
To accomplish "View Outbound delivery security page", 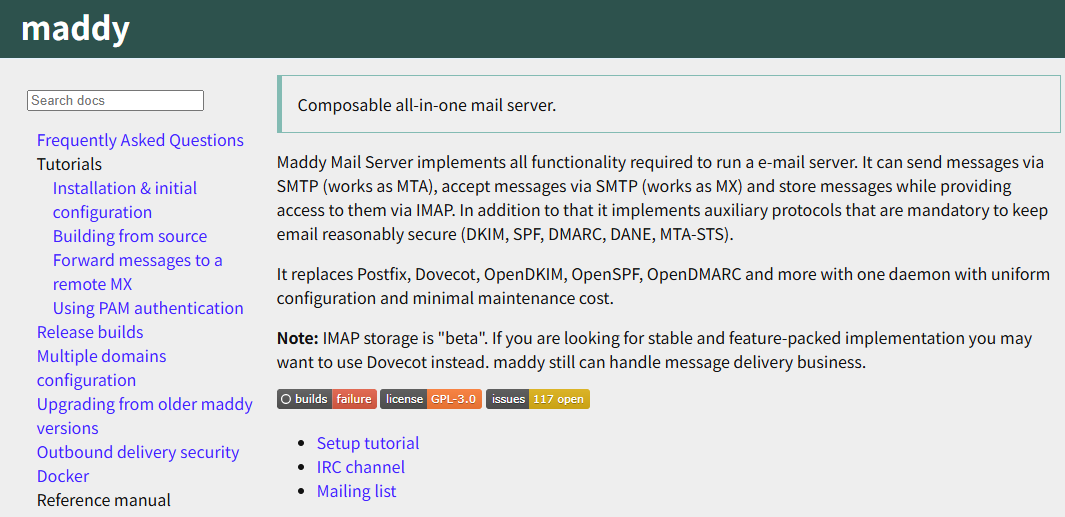I will pyautogui.click(x=138, y=452).
